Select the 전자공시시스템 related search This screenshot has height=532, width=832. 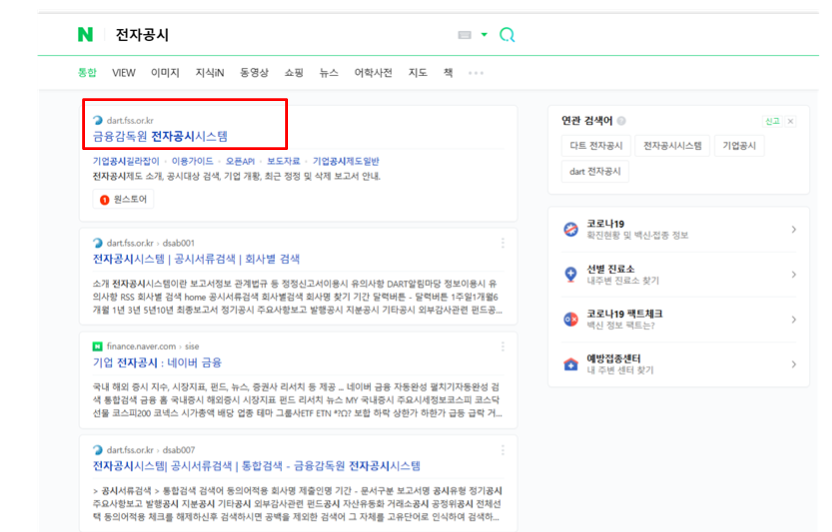tap(672, 146)
